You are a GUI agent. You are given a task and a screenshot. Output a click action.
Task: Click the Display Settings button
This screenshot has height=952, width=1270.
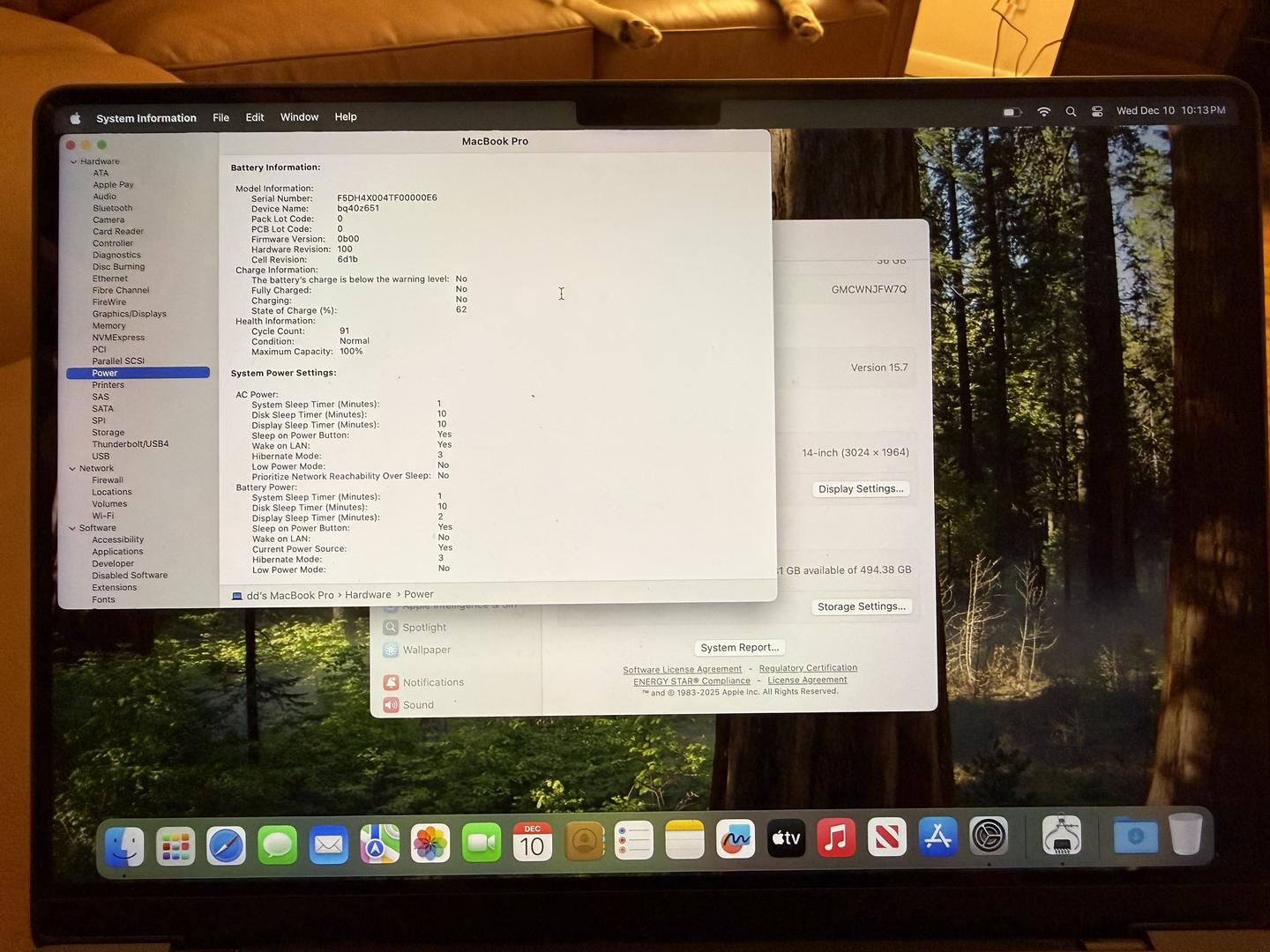861,489
